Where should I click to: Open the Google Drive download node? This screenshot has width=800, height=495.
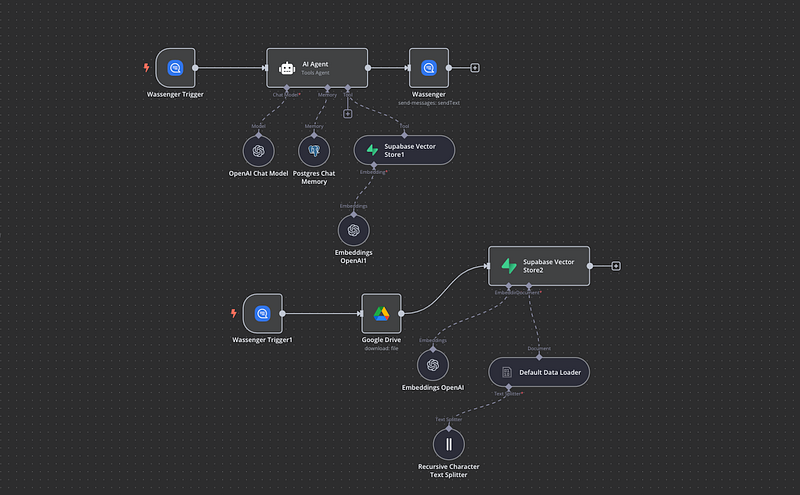[381, 313]
